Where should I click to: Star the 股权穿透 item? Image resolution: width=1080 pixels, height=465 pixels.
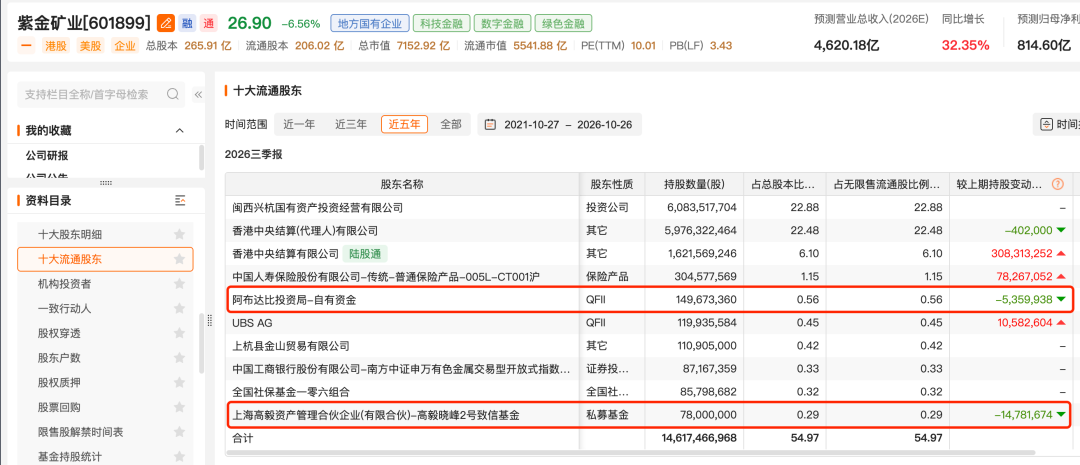pyautogui.click(x=179, y=333)
